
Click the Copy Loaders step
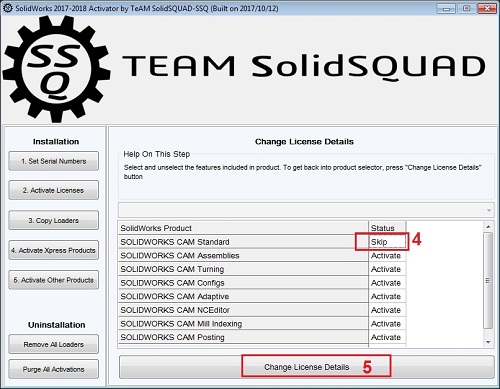[x=54, y=220]
